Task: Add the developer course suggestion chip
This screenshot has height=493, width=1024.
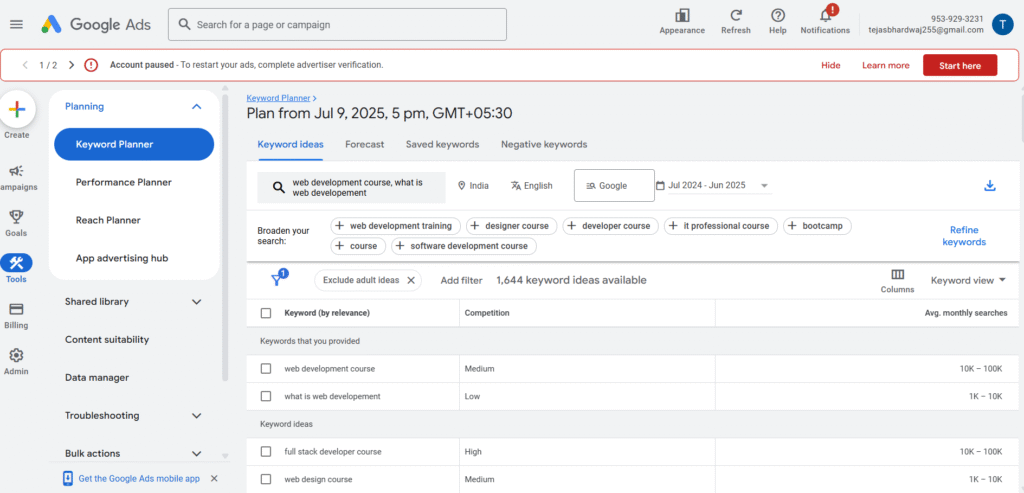Action: pos(611,226)
